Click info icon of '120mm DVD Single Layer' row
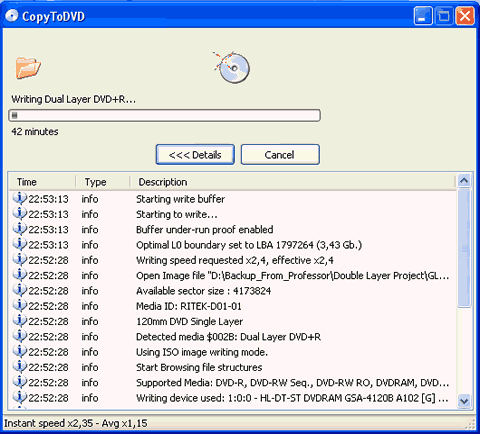 20,321
